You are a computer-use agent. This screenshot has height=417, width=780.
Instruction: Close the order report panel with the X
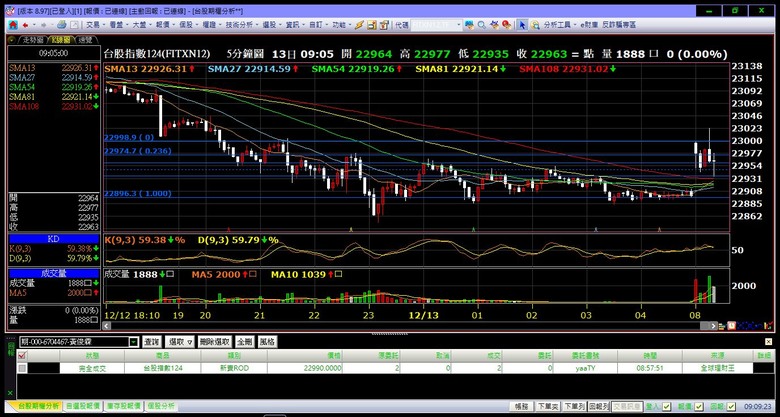click(x=769, y=342)
